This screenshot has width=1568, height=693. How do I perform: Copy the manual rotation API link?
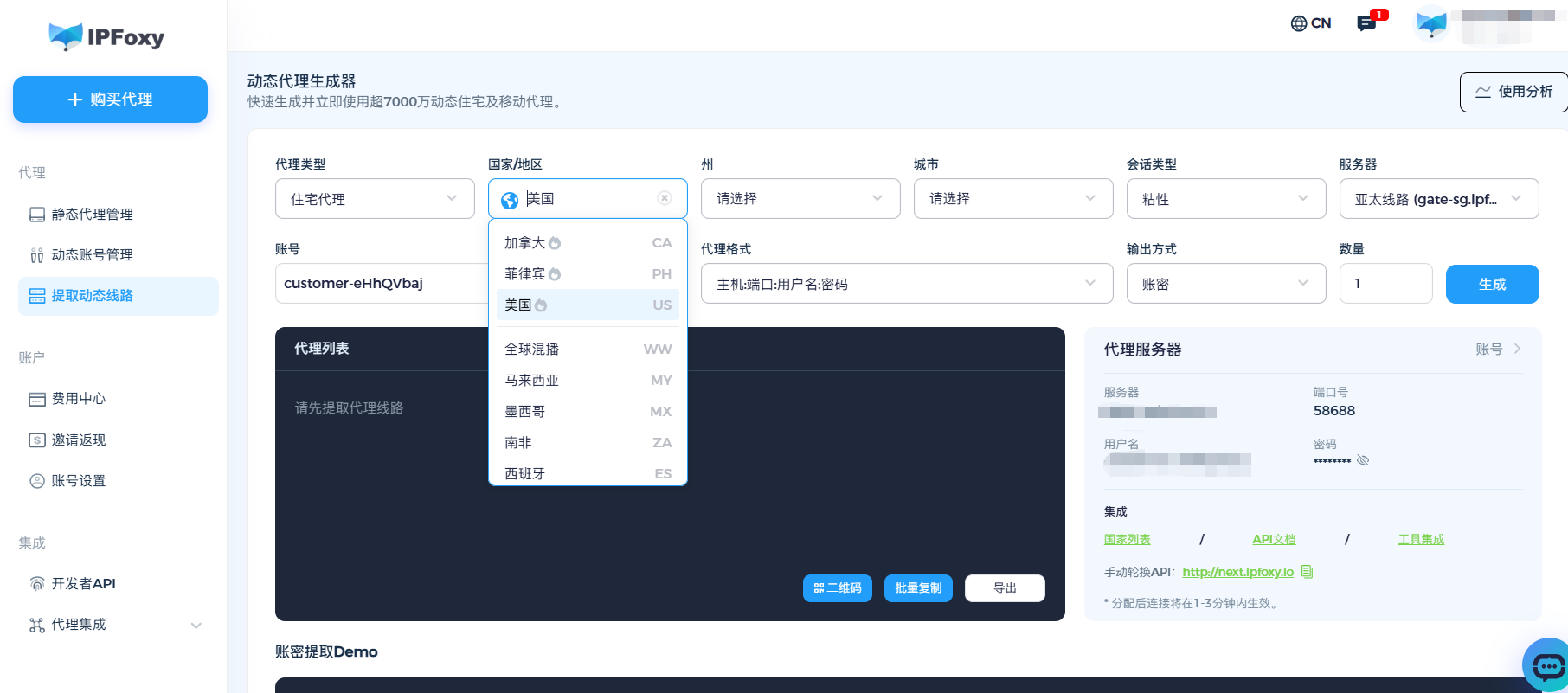1308,572
